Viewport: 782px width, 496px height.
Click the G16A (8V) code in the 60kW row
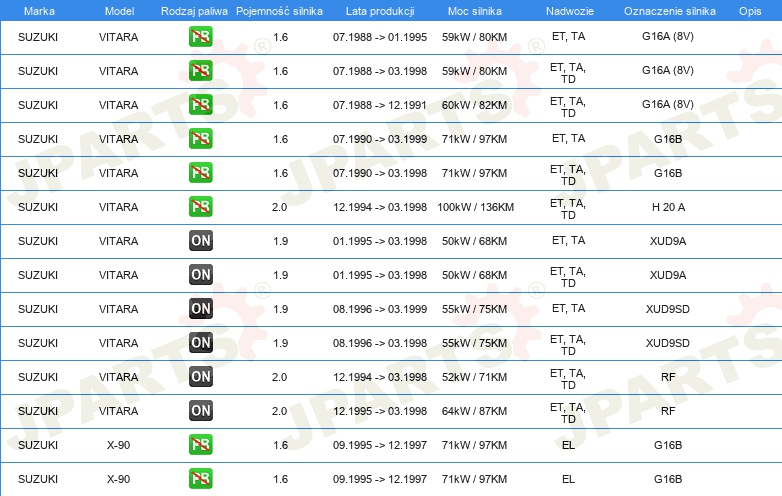668,104
